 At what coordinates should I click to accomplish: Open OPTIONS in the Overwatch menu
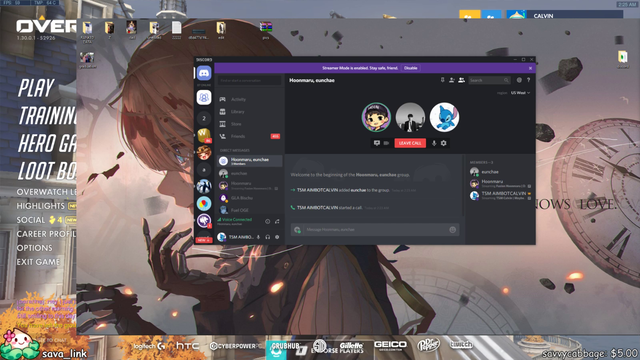point(34,248)
